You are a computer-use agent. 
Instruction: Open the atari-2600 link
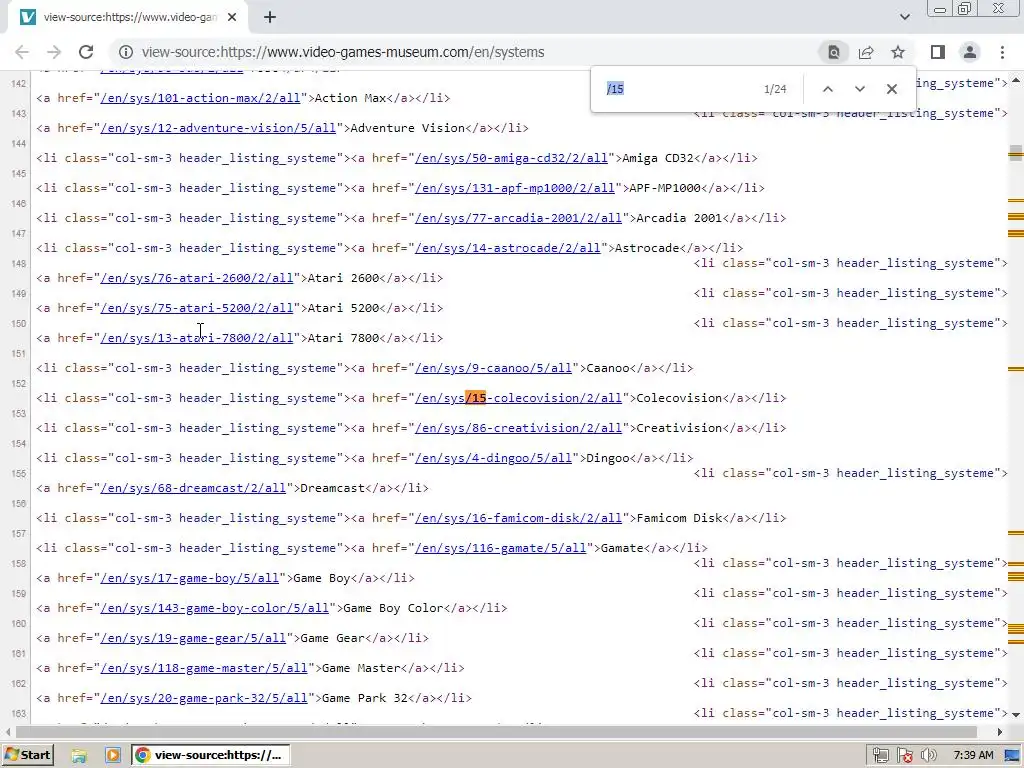pos(197,278)
